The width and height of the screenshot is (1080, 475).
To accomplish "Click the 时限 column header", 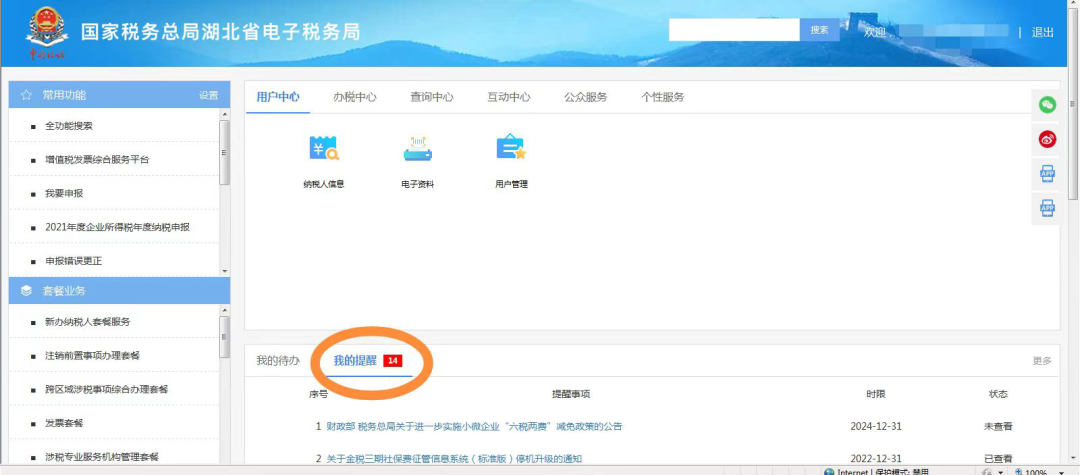I will (x=875, y=394).
